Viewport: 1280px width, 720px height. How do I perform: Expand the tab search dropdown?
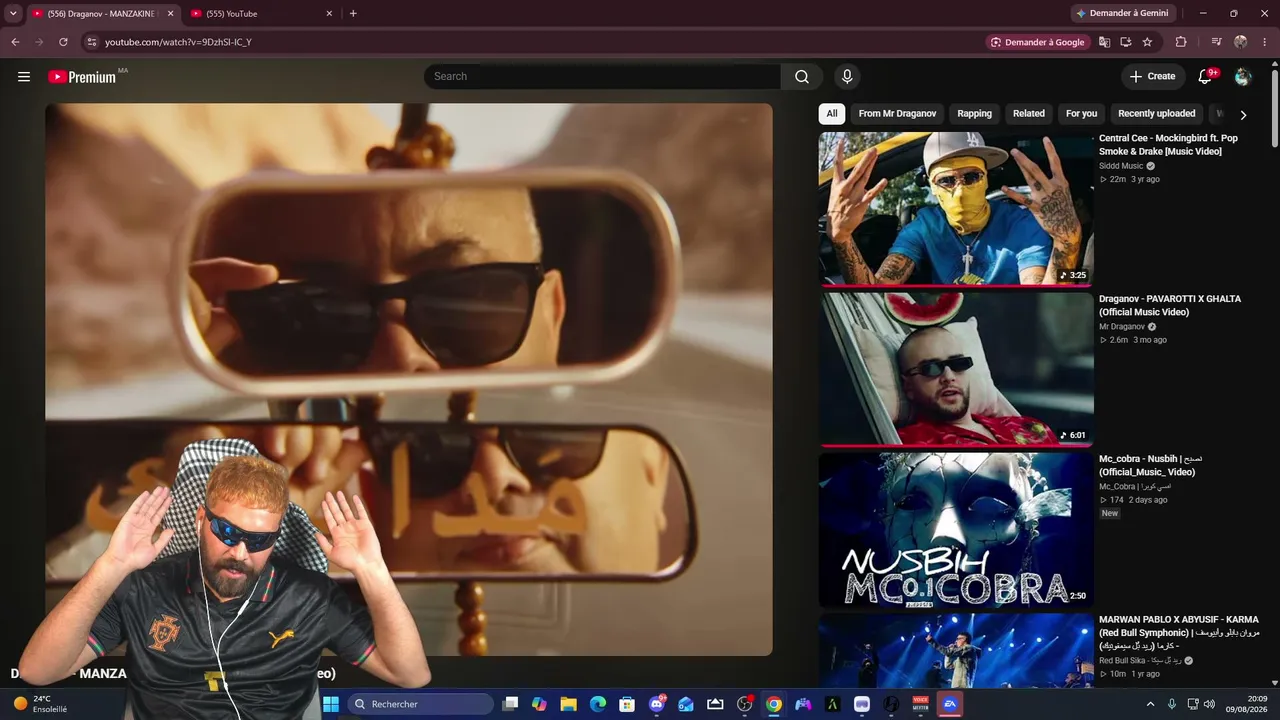(x=13, y=14)
